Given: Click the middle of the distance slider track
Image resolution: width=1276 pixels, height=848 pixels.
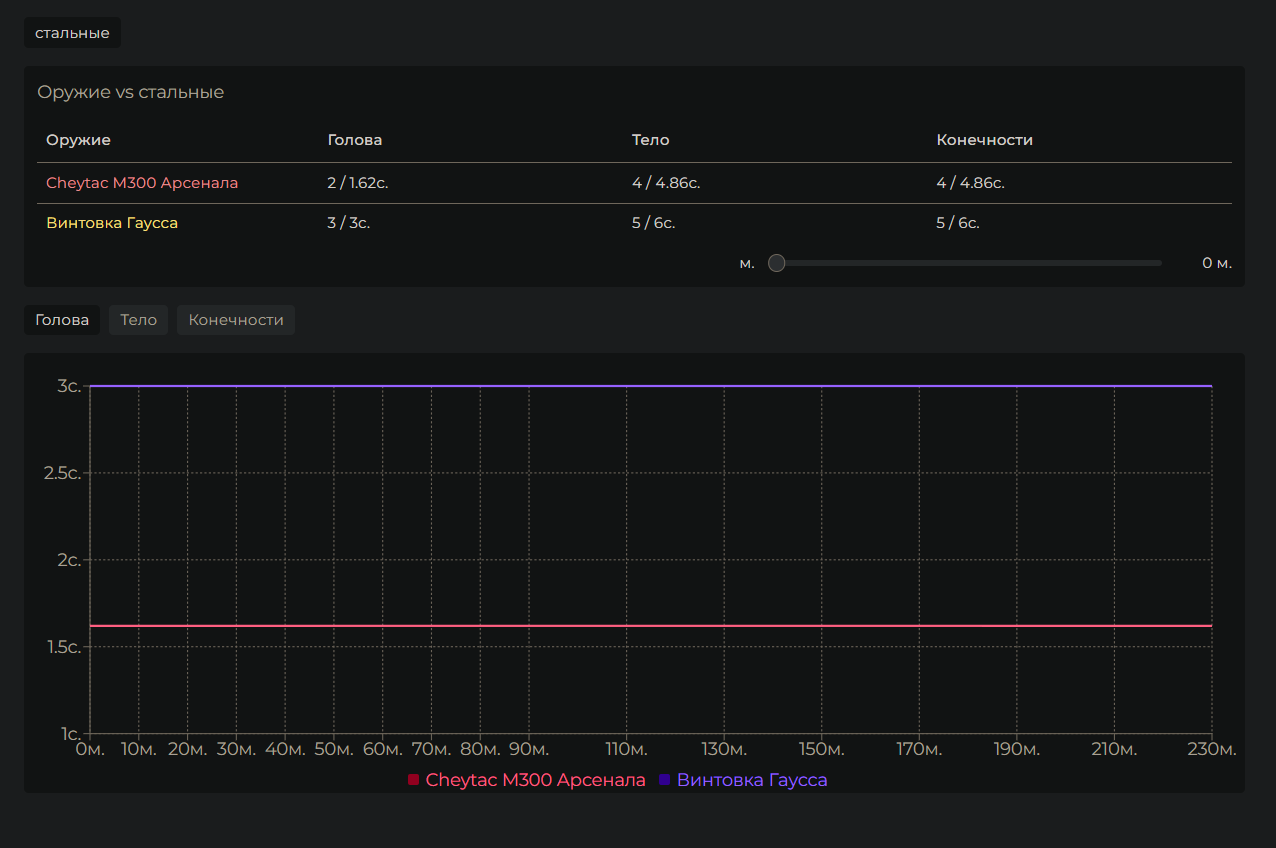Looking at the screenshot, I should point(968,263).
